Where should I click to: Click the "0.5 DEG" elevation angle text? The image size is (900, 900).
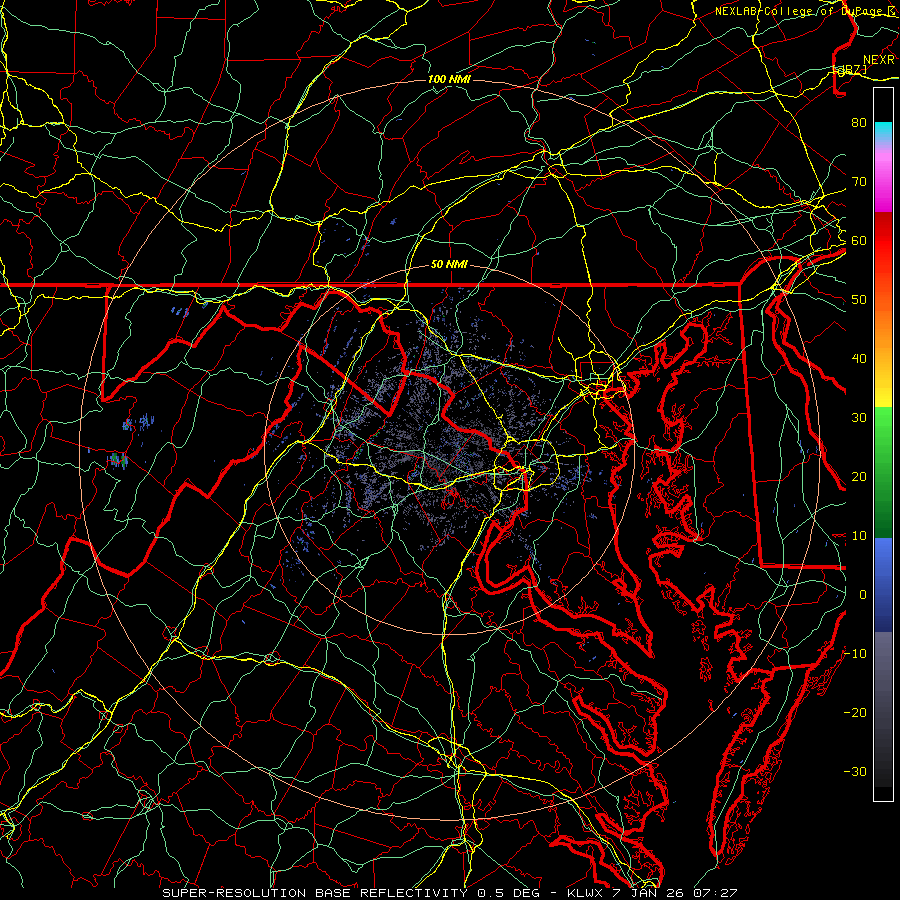click(x=508, y=893)
